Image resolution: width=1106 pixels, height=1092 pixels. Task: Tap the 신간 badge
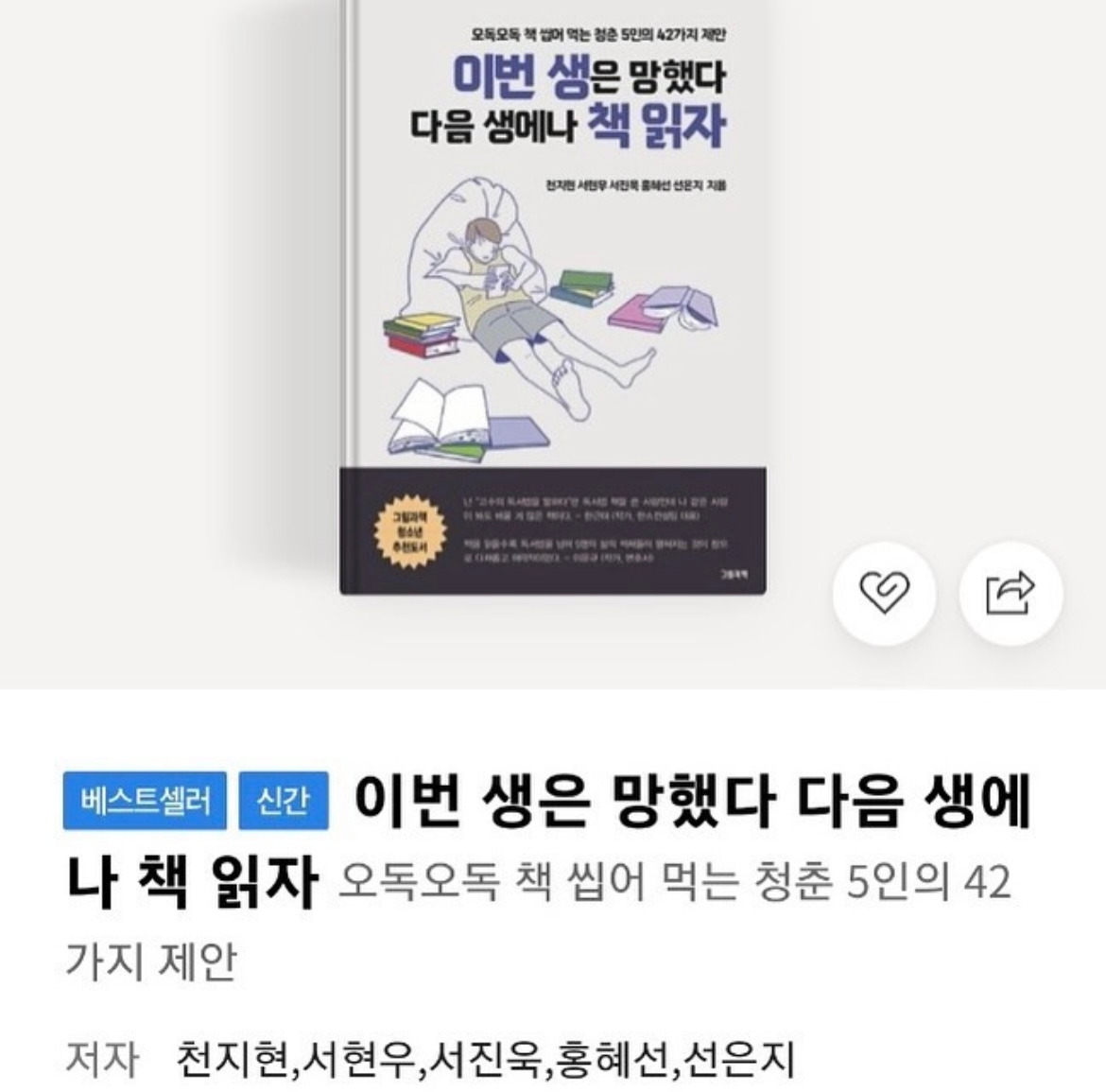point(284,801)
